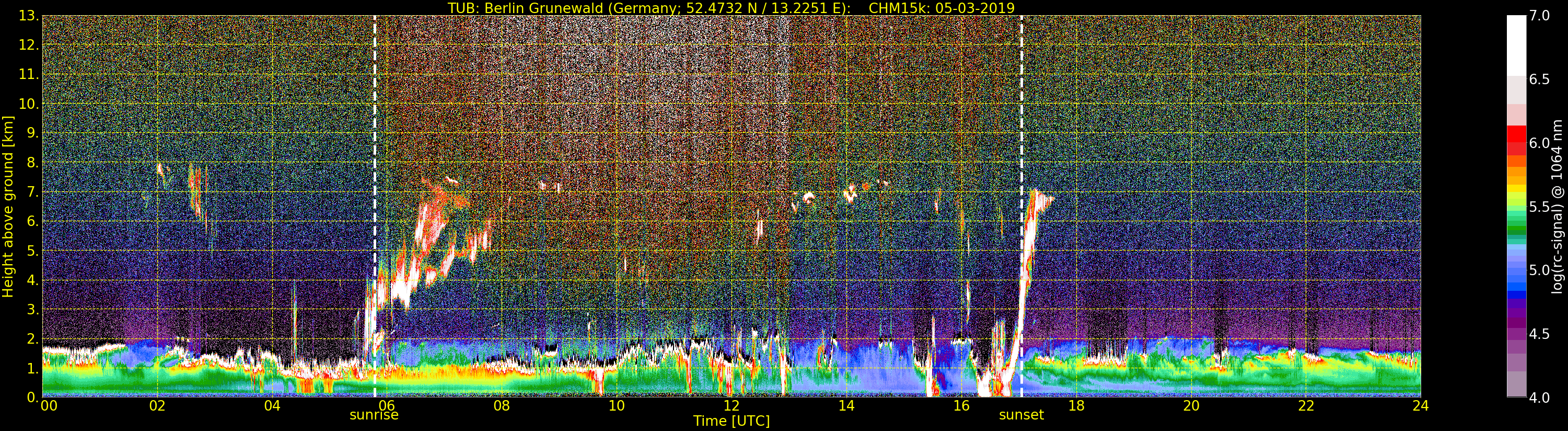Click the height axis tick '2.'
Screen dimensions: 1568x431
pyautogui.click(x=32, y=339)
